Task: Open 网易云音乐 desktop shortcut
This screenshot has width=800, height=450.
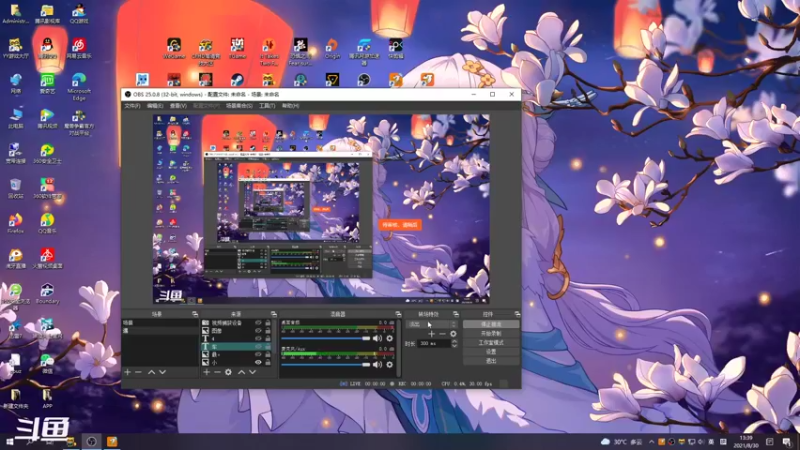Action: 79,48
